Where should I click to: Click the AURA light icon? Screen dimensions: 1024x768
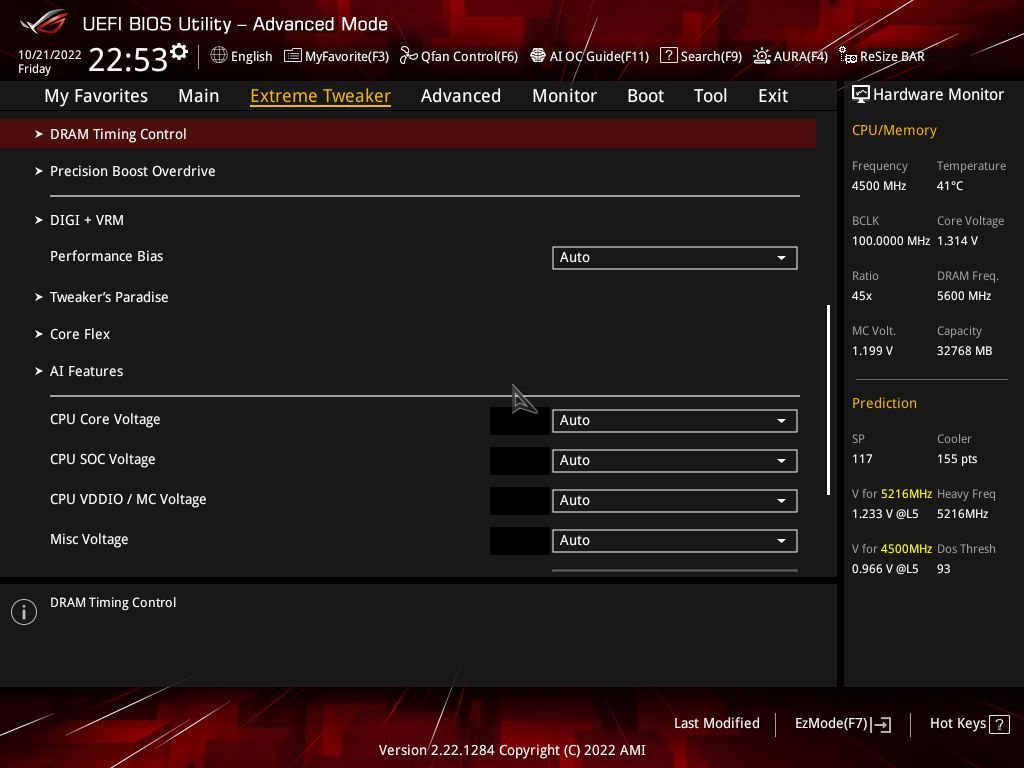761,56
